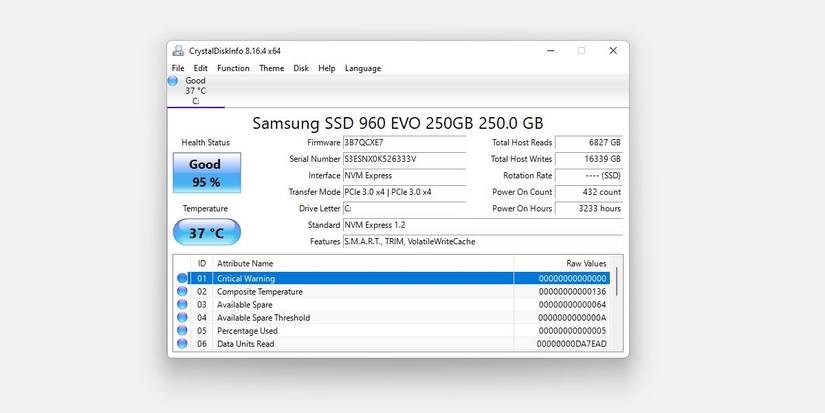Click the Features S.M.A.R.T., TRIM field
This screenshot has width=825, height=413.
coord(482,241)
